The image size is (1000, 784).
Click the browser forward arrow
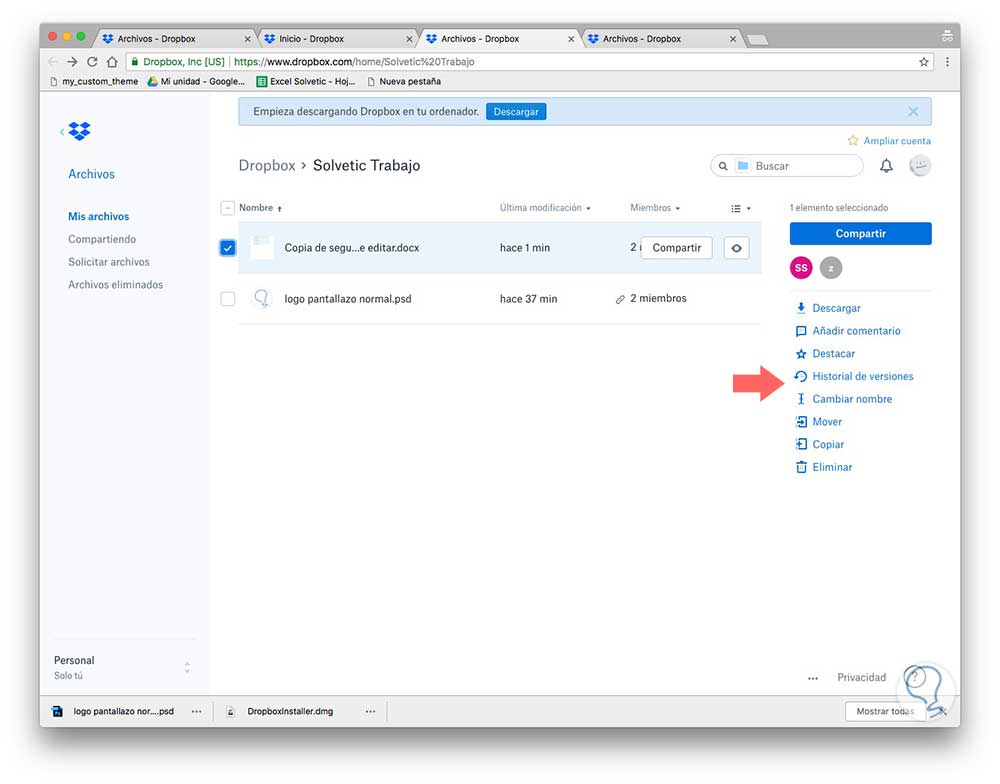[72, 62]
